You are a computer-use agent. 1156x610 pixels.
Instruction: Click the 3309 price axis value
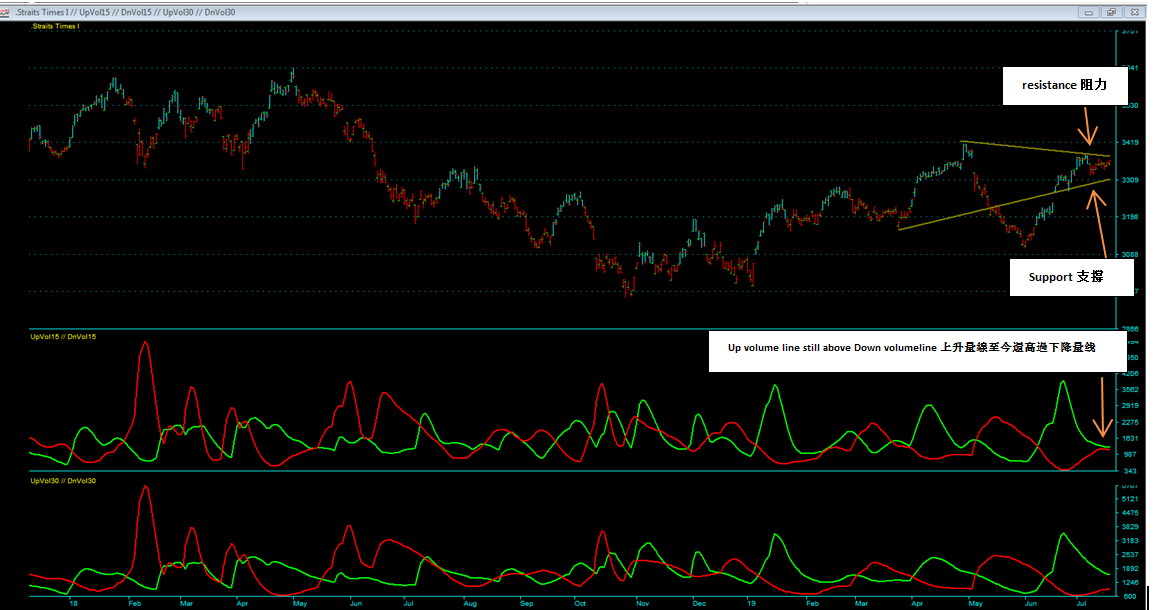coord(1130,180)
